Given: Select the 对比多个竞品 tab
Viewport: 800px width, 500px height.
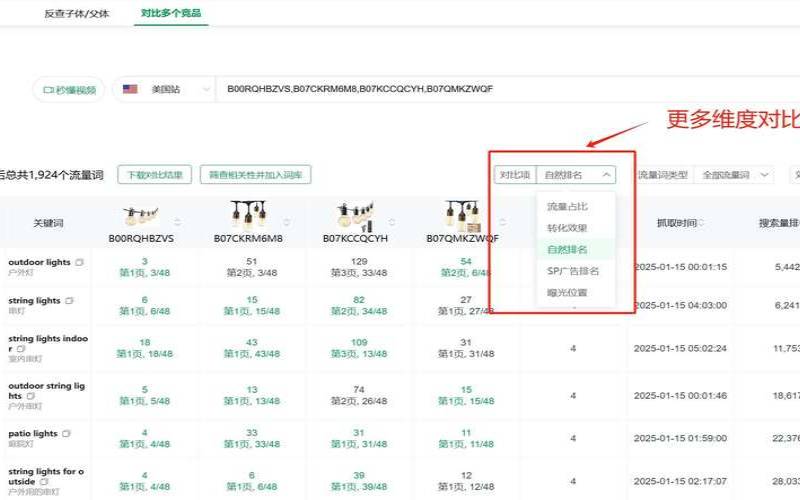Looking at the screenshot, I should pyautogui.click(x=171, y=13).
